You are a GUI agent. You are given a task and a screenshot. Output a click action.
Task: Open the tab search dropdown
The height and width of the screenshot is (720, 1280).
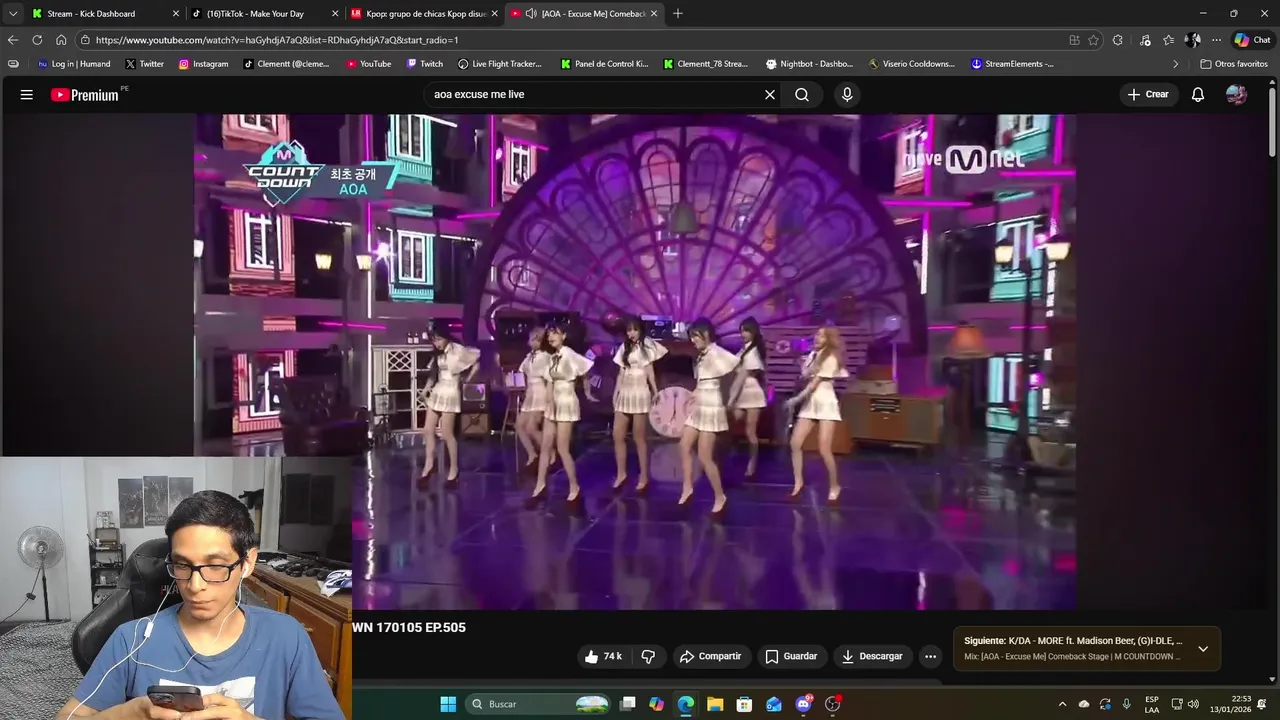point(13,14)
